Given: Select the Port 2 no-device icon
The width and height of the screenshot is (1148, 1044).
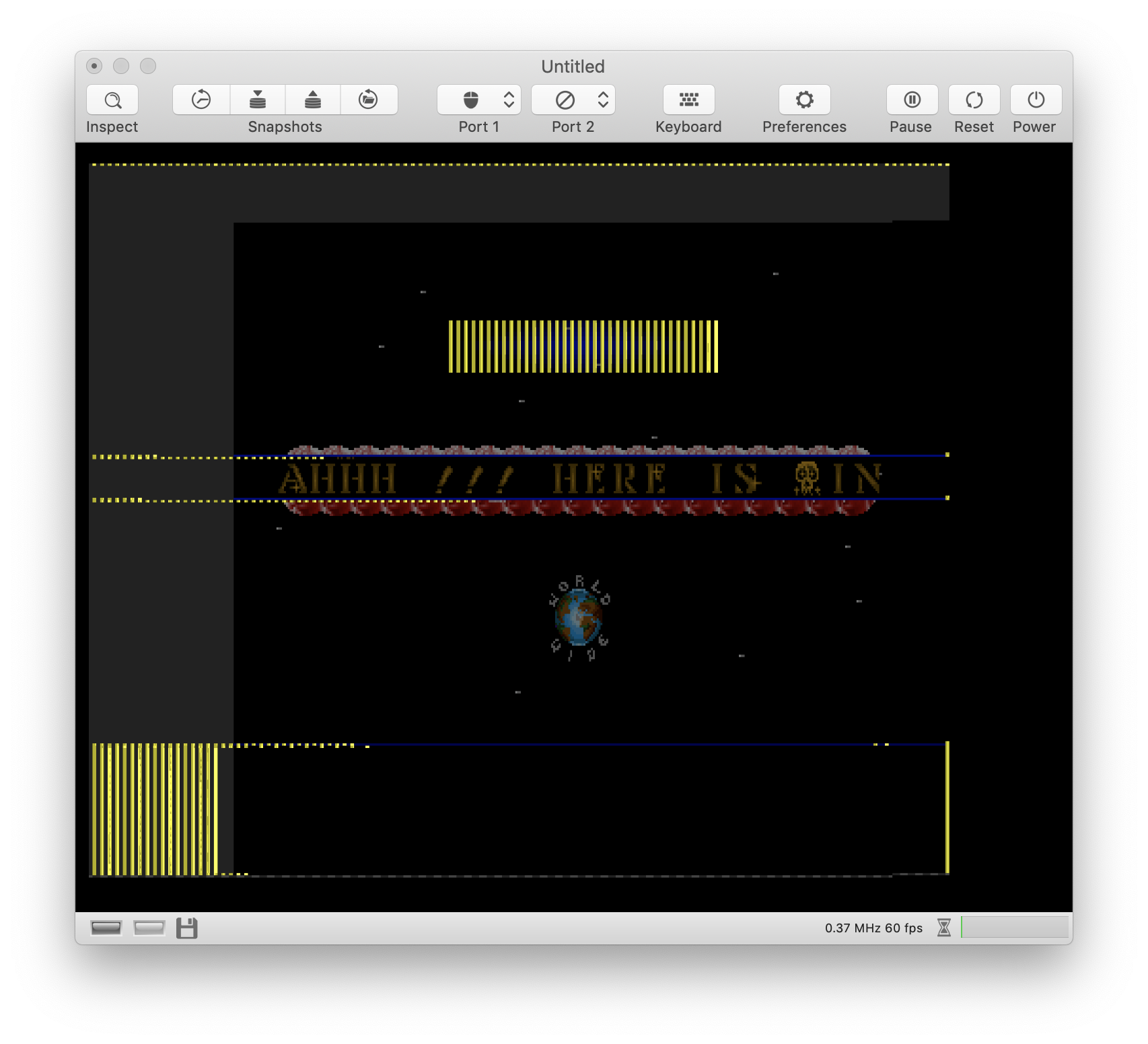Looking at the screenshot, I should [x=565, y=100].
